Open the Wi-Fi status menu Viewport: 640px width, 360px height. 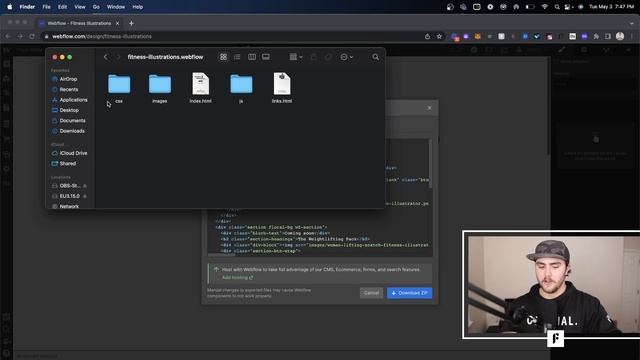pyautogui.click(x=544, y=7)
